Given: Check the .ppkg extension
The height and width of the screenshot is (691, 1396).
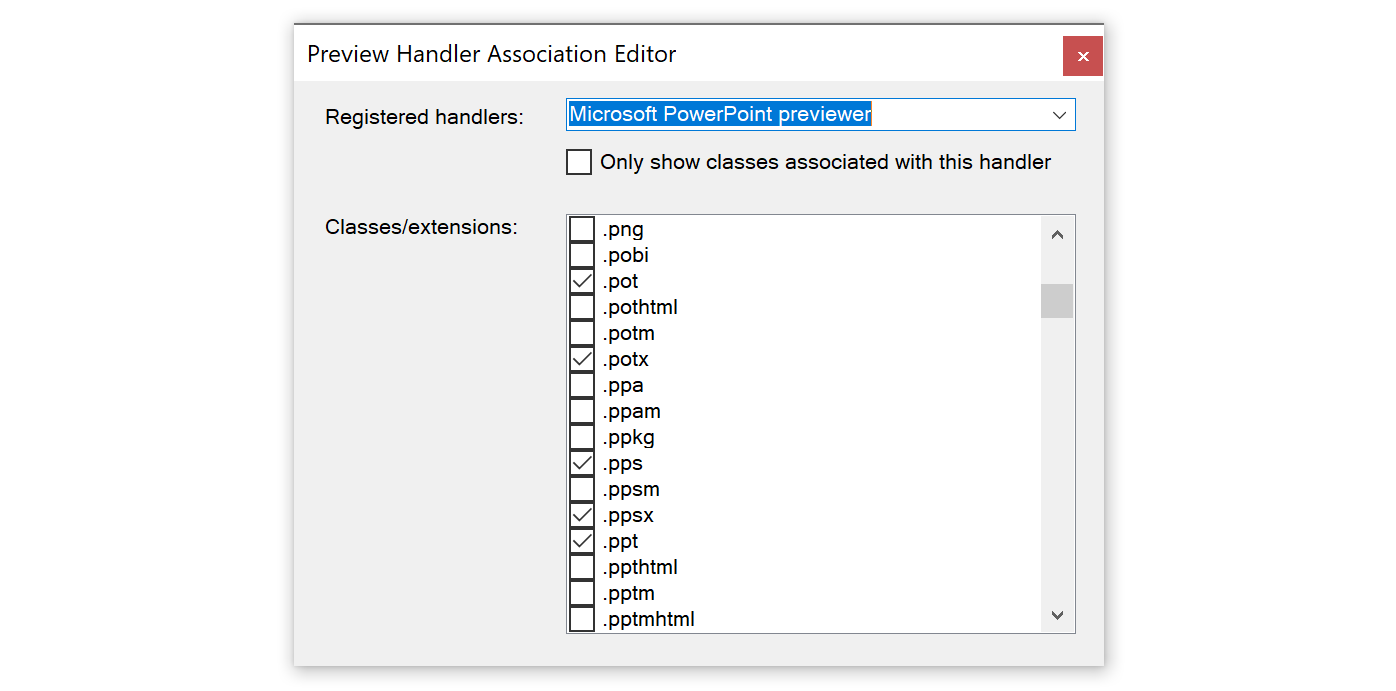Looking at the screenshot, I should (x=581, y=436).
